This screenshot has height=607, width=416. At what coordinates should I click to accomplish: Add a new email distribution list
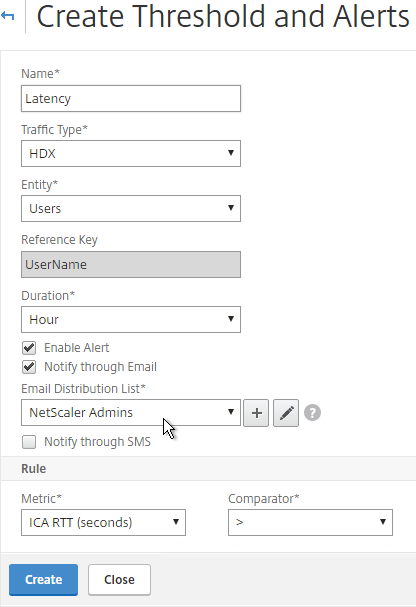coord(256,413)
